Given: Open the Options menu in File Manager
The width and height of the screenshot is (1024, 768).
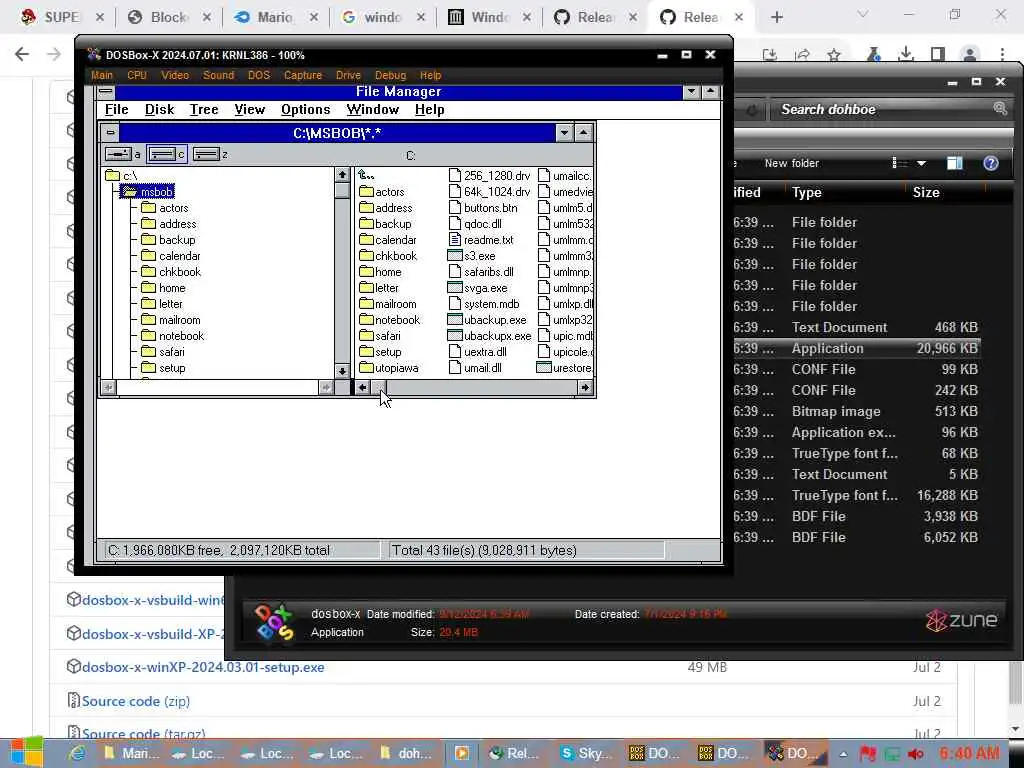Looking at the screenshot, I should pyautogui.click(x=306, y=109).
